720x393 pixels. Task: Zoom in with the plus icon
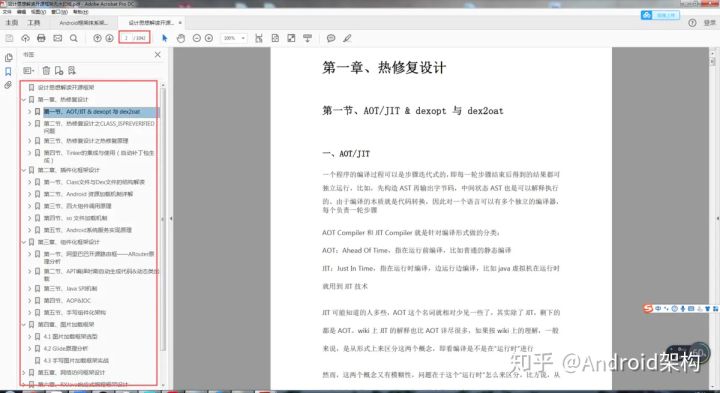point(209,39)
